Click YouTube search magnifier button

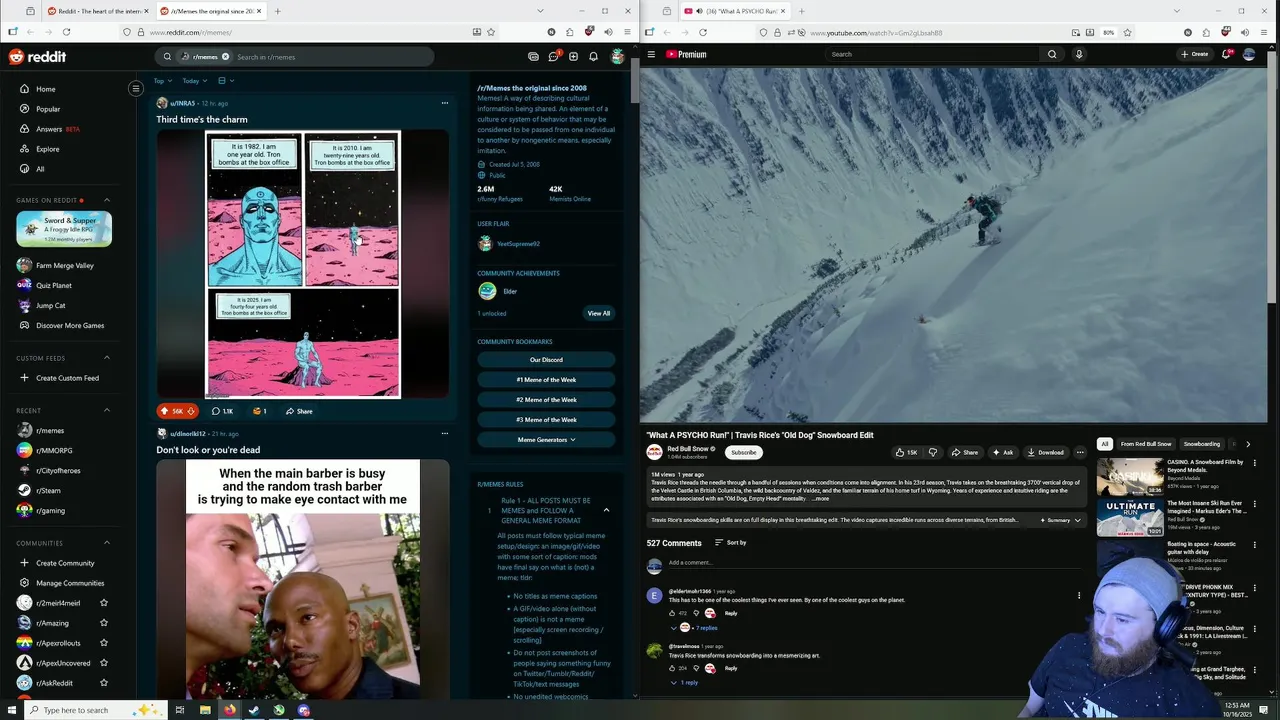[x=1051, y=54]
